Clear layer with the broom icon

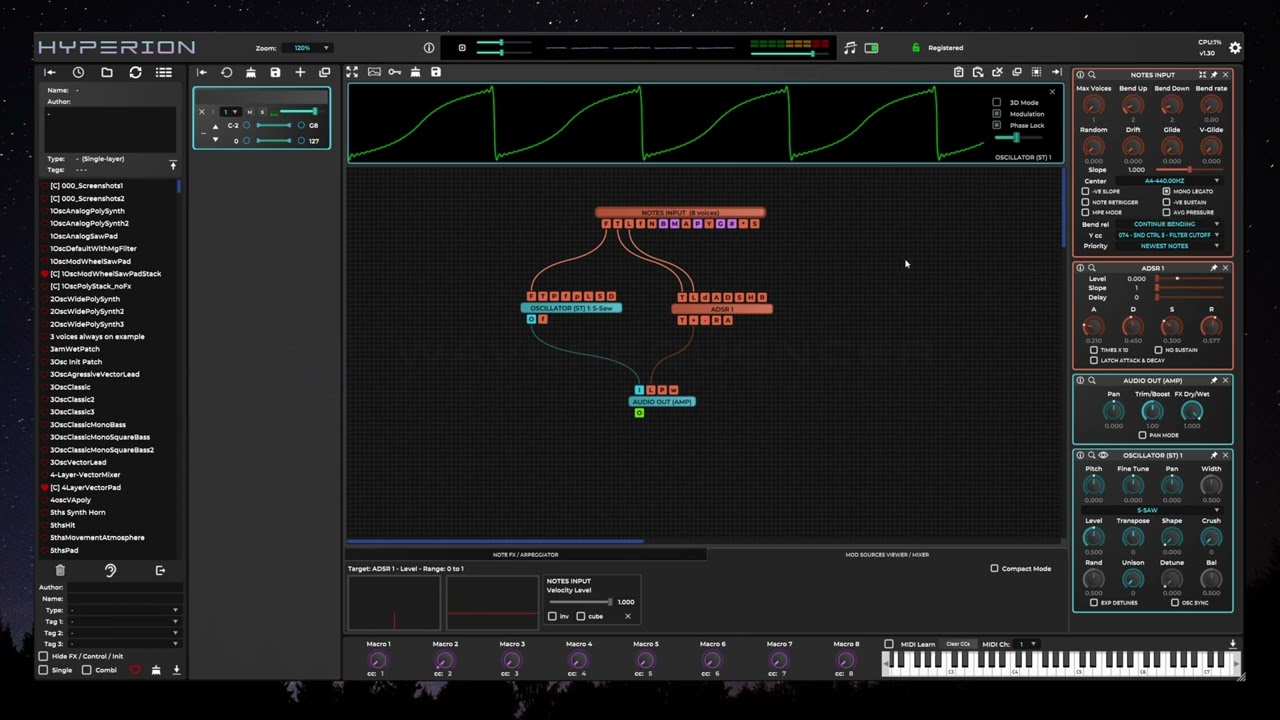point(251,72)
